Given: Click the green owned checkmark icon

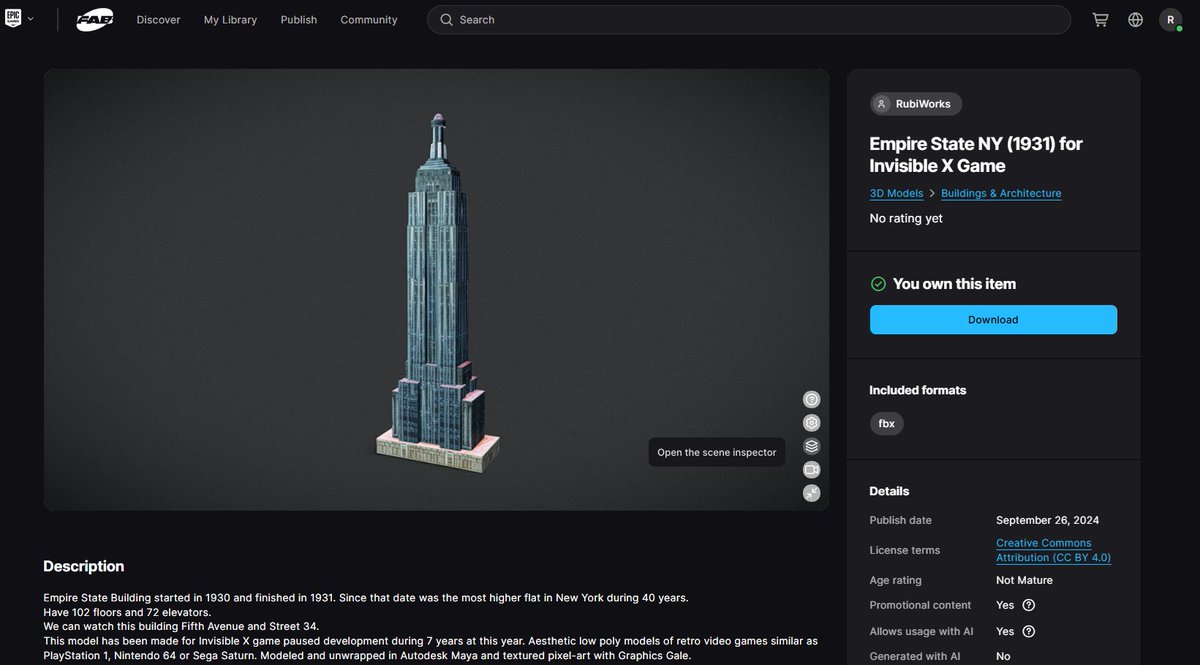Looking at the screenshot, I should pyautogui.click(x=878, y=284).
